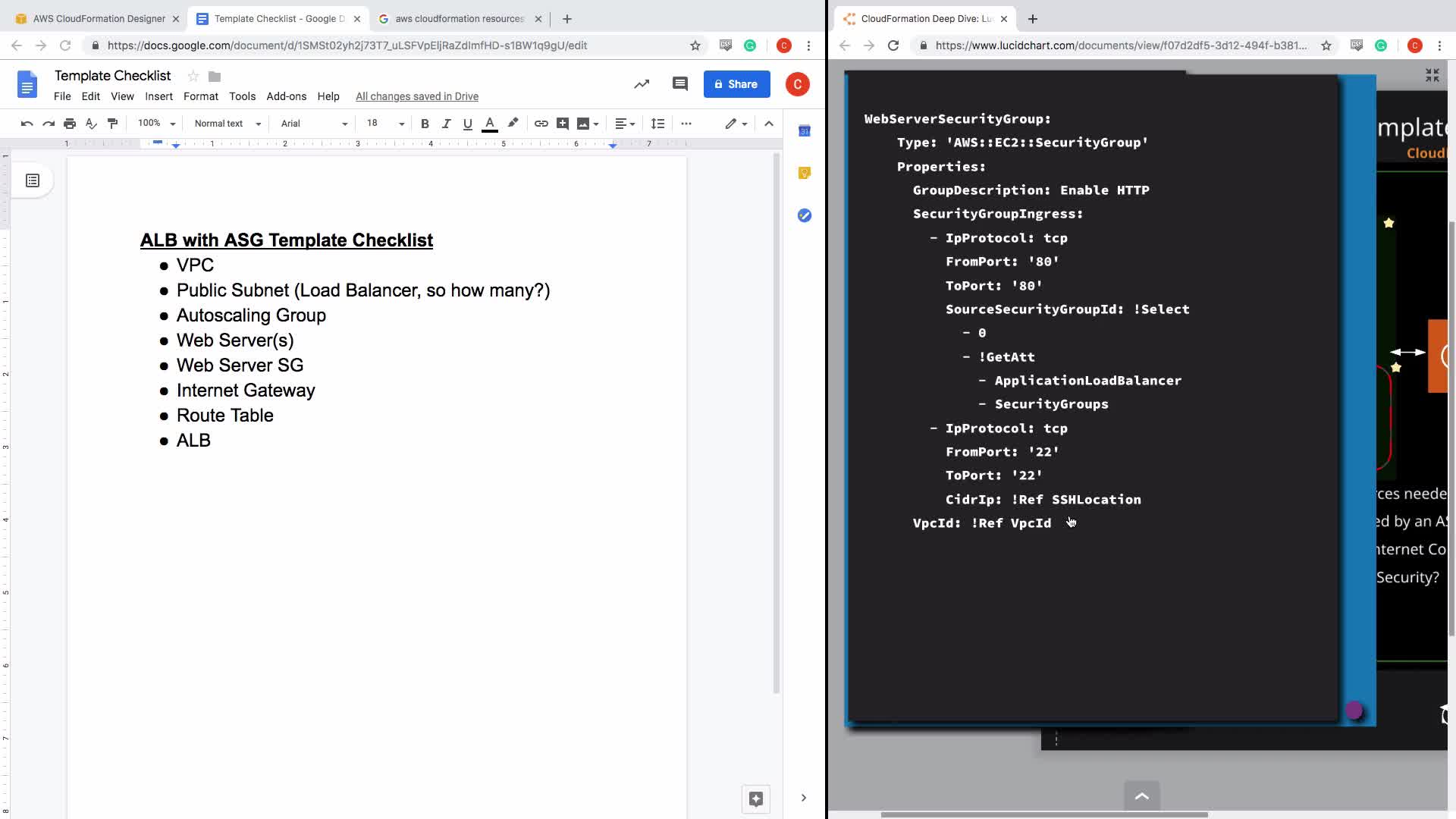Click the blue Share button

pos(736,84)
